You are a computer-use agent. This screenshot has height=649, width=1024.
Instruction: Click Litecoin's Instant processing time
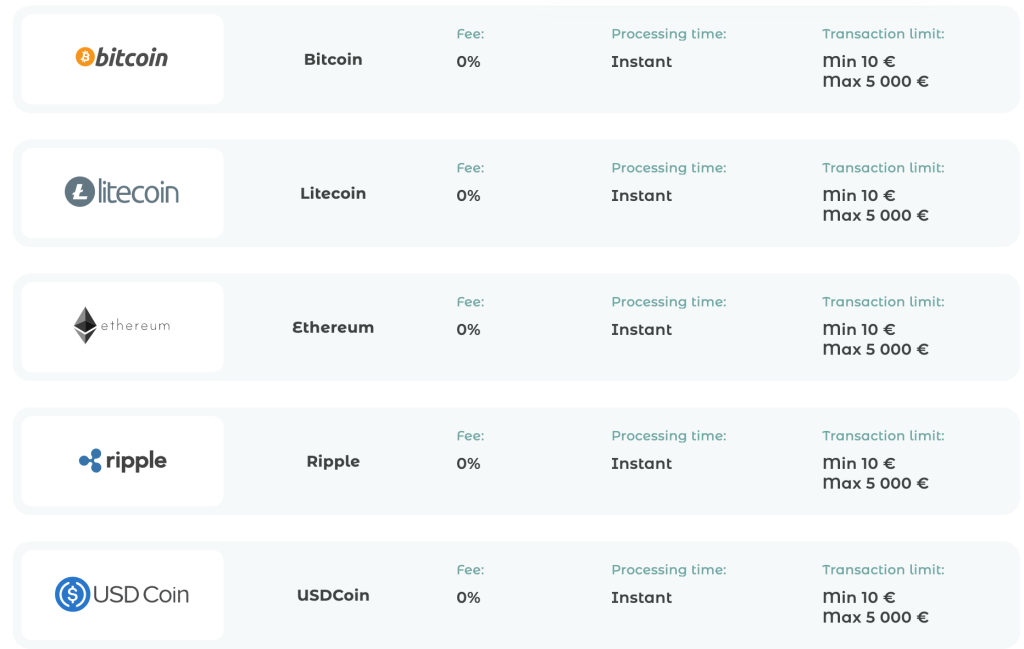pyautogui.click(x=641, y=196)
